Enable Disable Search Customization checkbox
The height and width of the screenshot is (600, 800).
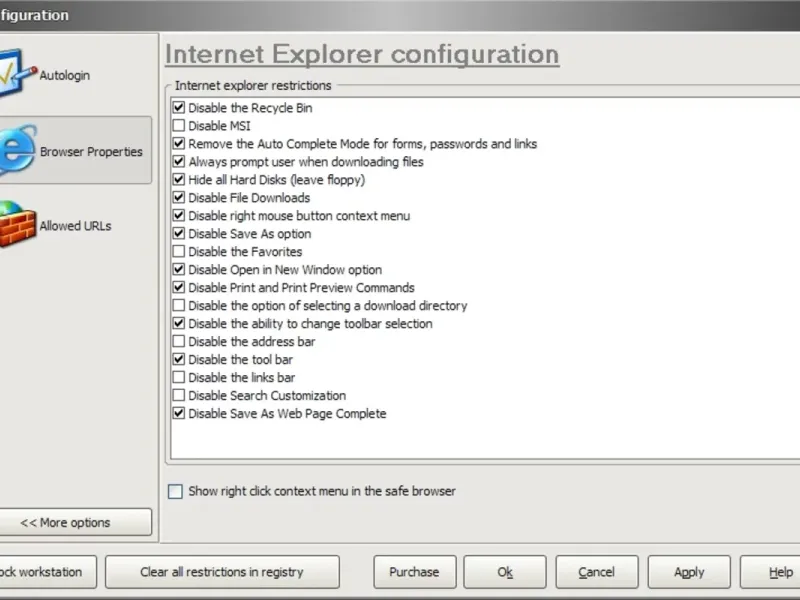tap(179, 395)
